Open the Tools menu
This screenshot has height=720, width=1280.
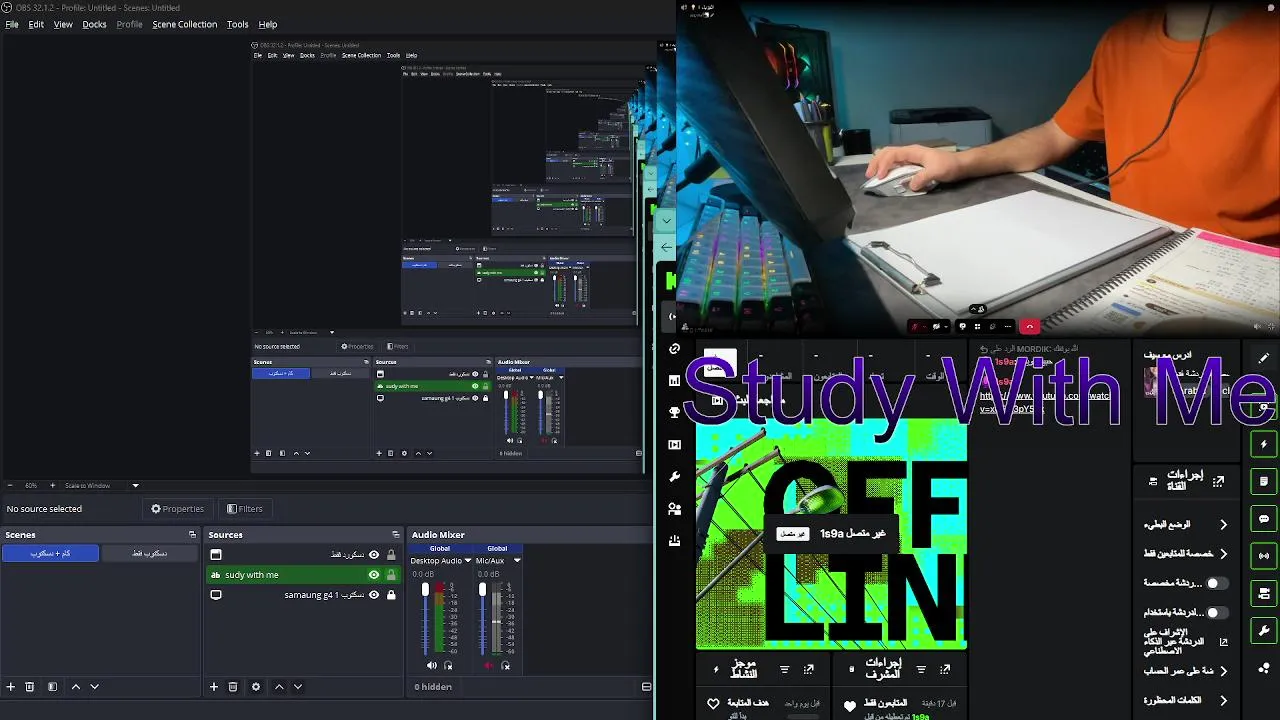tap(237, 24)
